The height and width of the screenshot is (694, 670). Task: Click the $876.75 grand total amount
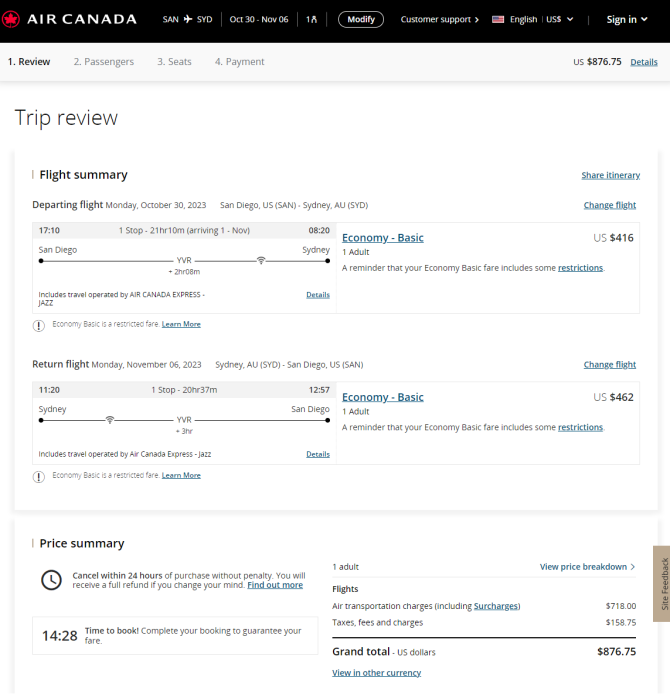pyautogui.click(x=616, y=652)
